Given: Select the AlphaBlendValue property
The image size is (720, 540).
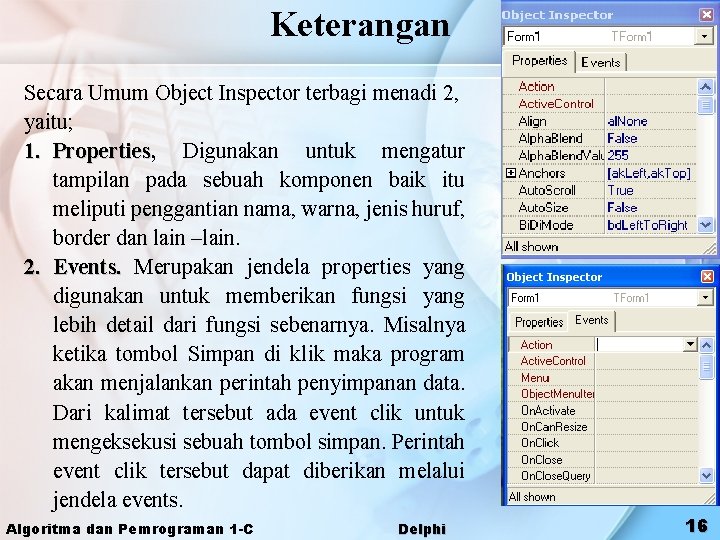Looking at the screenshot, I should 560,156.
